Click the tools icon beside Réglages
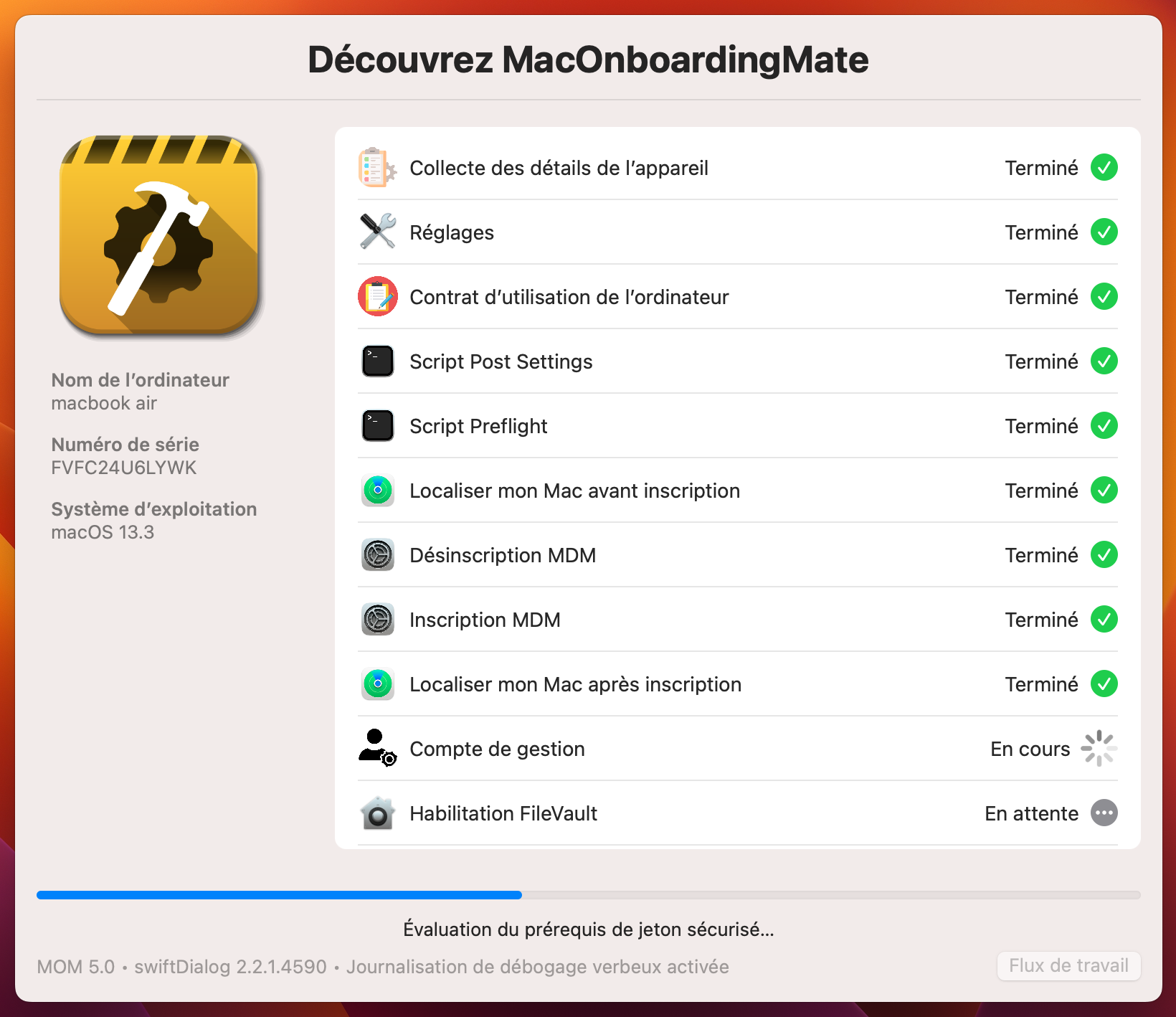1176x1017 pixels. [377, 232]
